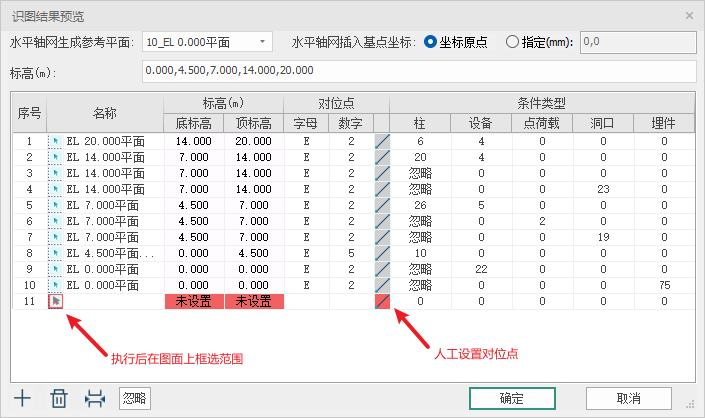Click the range select icon in row 1

pyautogui.click(x=56, y=142)
